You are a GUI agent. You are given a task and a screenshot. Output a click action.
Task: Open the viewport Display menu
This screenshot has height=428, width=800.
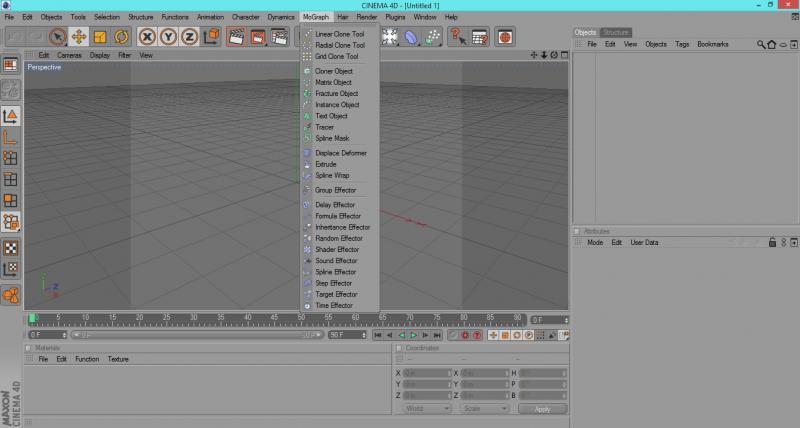click(x=100, y=55)
